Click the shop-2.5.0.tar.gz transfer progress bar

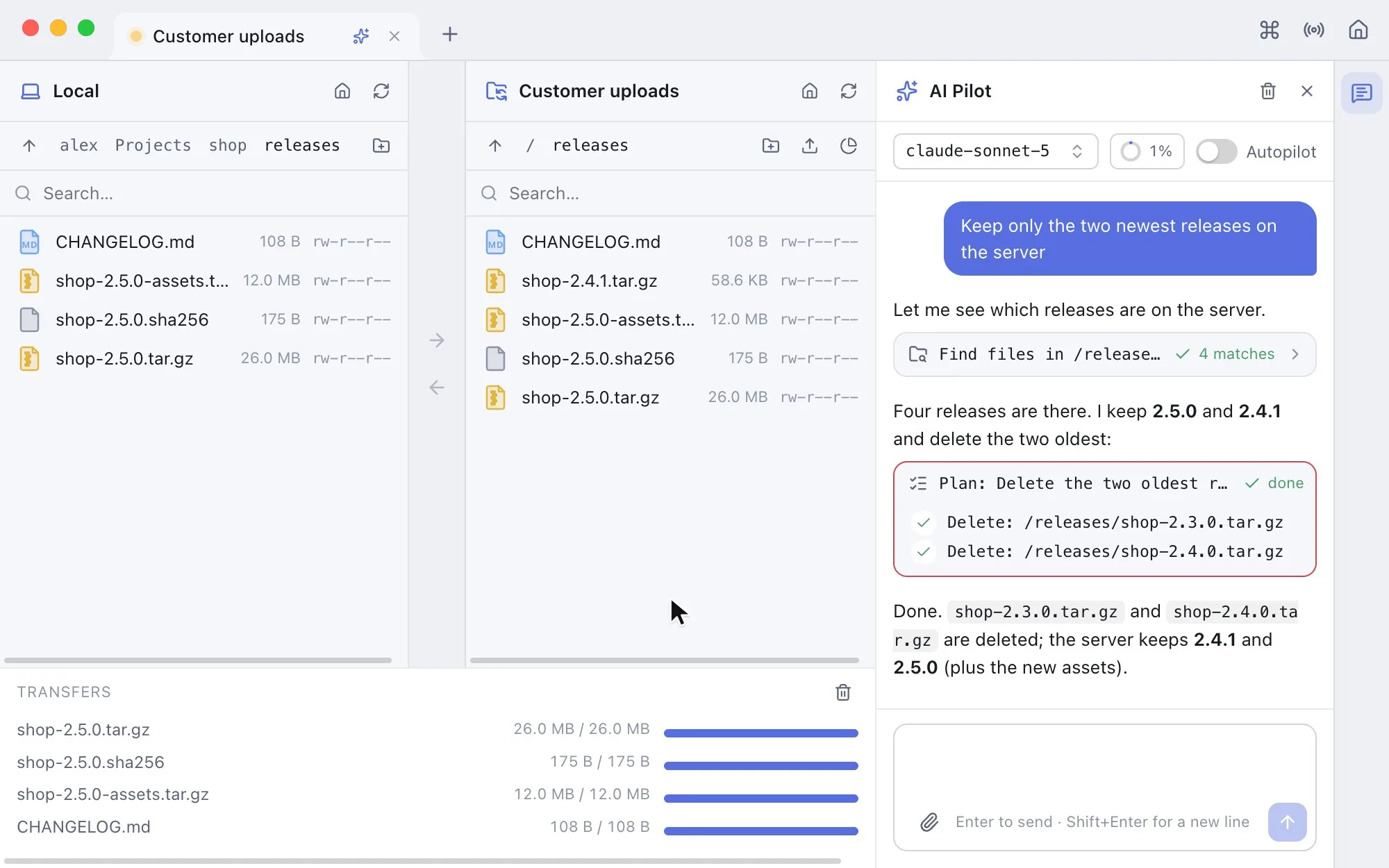click(760, 733)
